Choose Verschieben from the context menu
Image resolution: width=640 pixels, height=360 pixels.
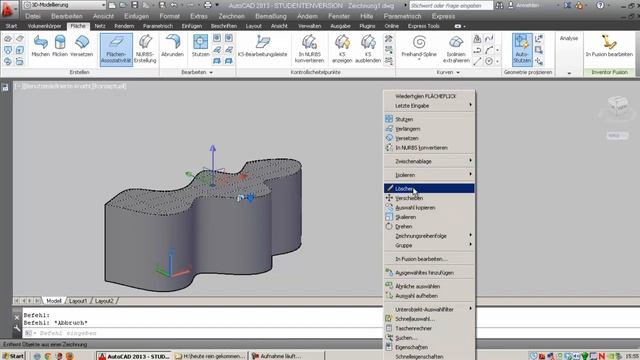(x=429, y=198)
